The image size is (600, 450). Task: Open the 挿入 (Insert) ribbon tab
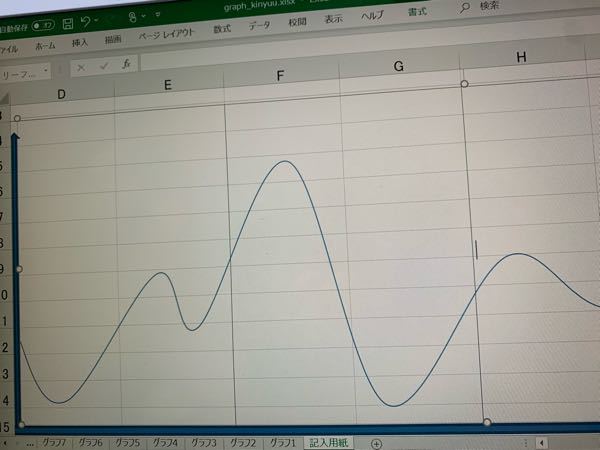click(x=80, y=45)
